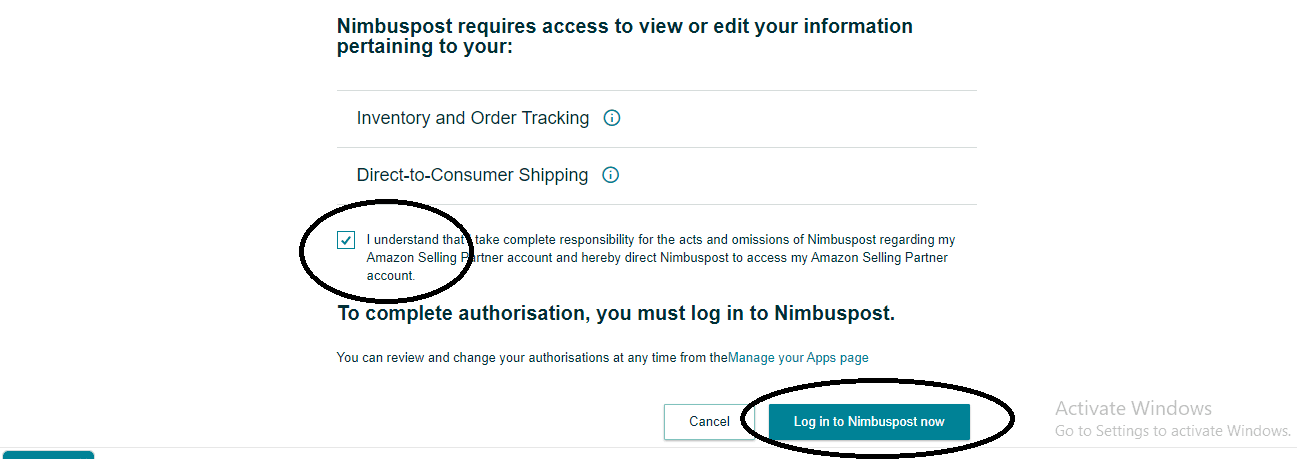Select the Direct-to-Consumer Shipping label
This screenshot has width=1297, height=459.
point(472,175)
